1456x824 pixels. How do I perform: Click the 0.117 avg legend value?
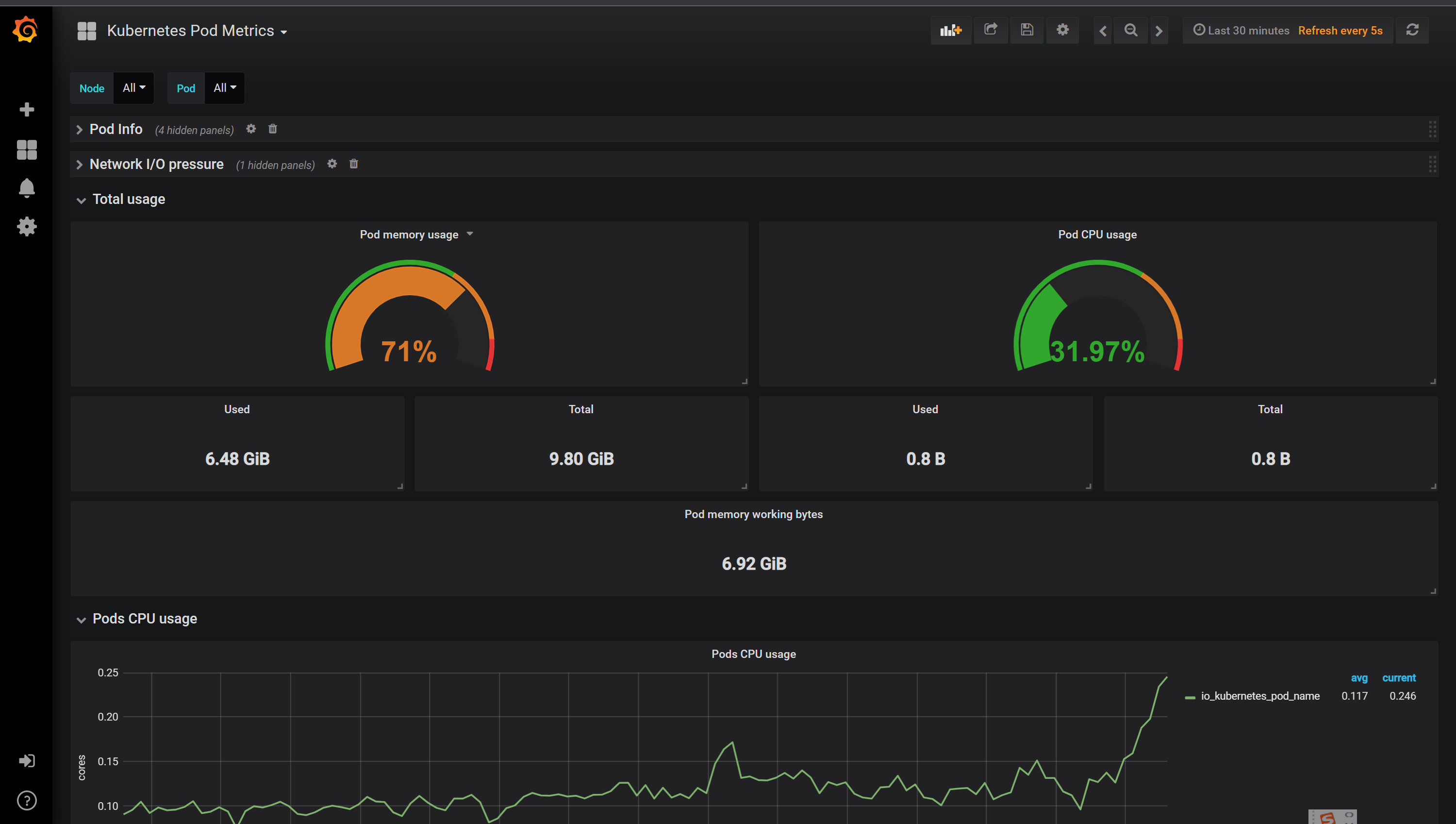click(1354, 696)
